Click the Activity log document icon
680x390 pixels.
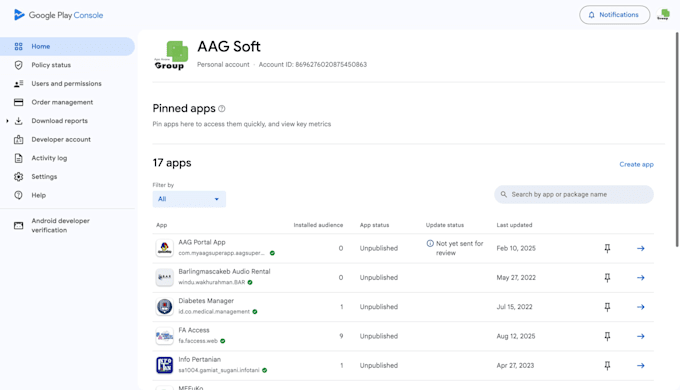tap(18, 158)
